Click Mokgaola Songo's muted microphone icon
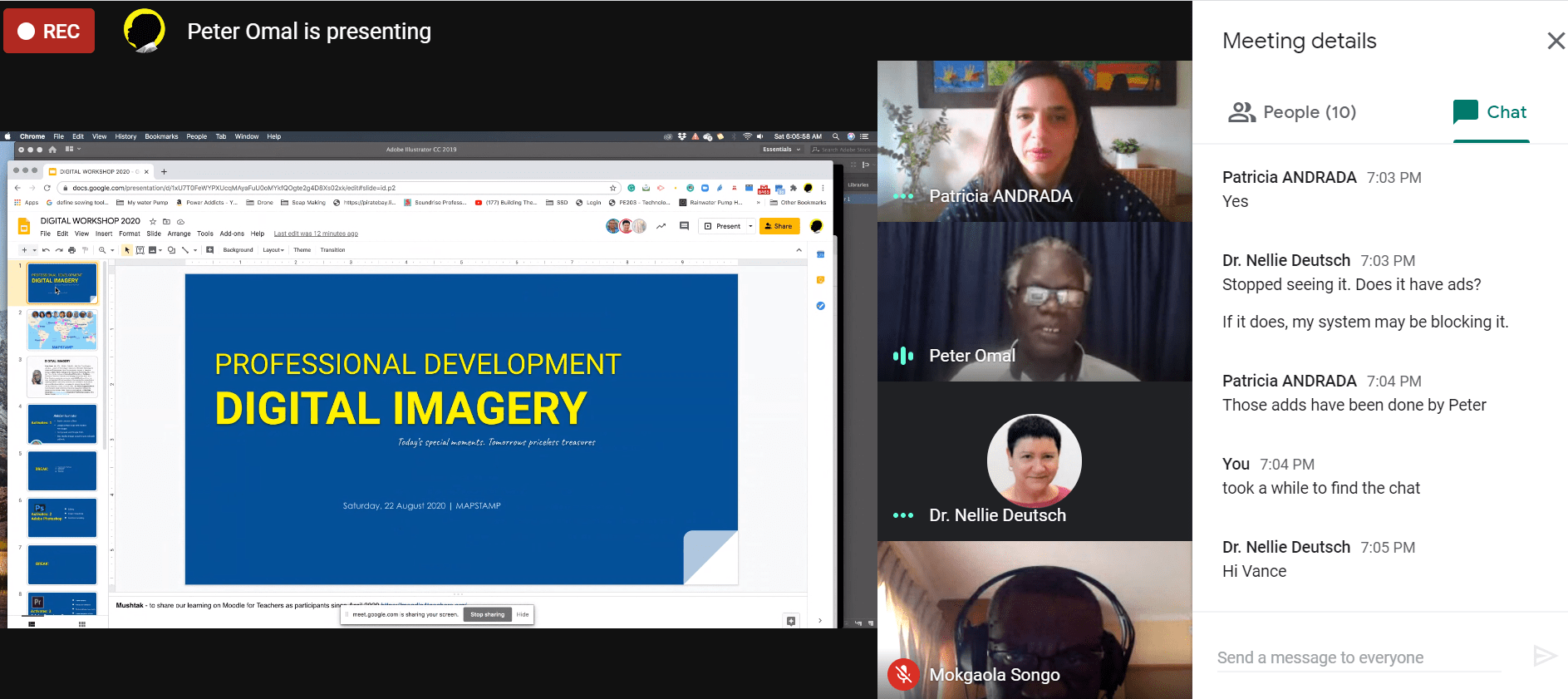 tap(903, 674)
